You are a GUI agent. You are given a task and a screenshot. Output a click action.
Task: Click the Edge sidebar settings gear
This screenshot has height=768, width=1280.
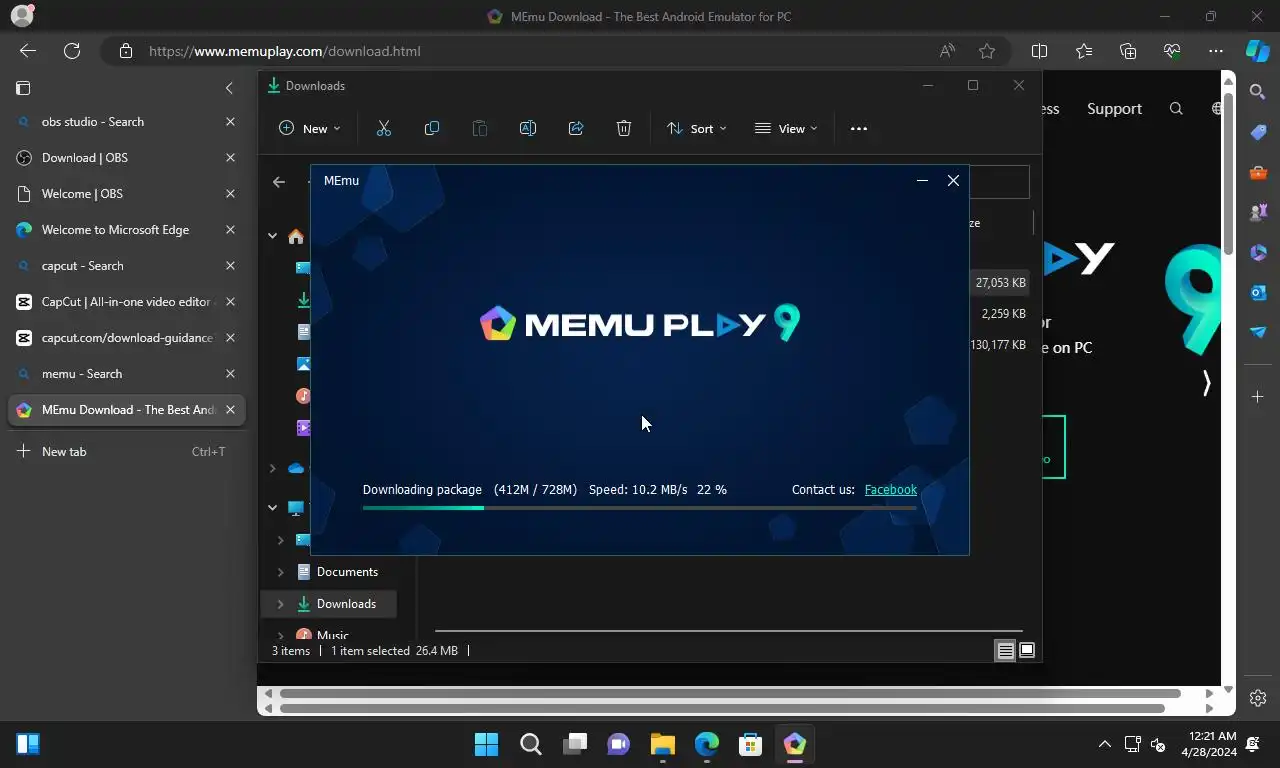tap(1258, 698)
